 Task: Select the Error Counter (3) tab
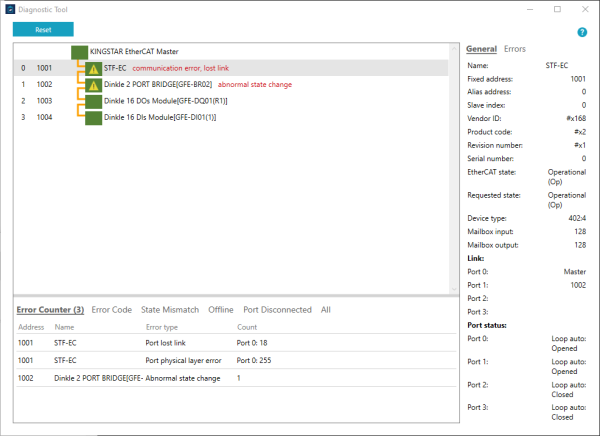click(50, 310)
